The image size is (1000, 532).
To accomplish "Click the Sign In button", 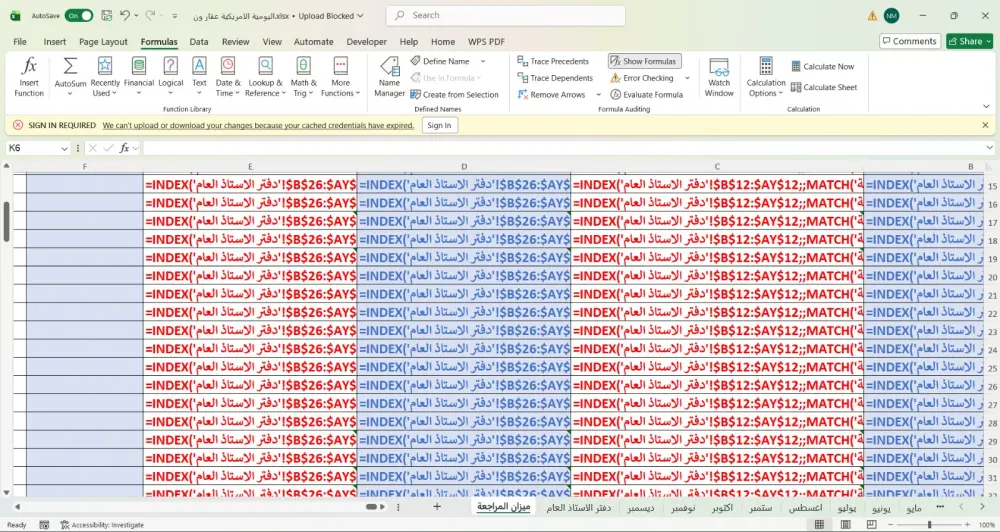I will pos(439,125).
